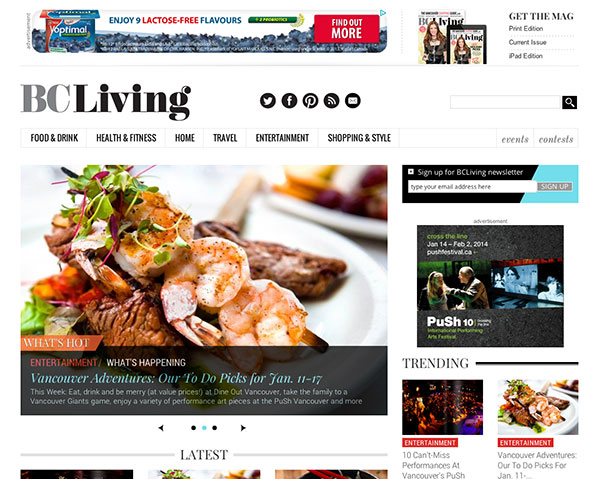Open the Travel menu item
600x479 pixels.
(225, 138)
